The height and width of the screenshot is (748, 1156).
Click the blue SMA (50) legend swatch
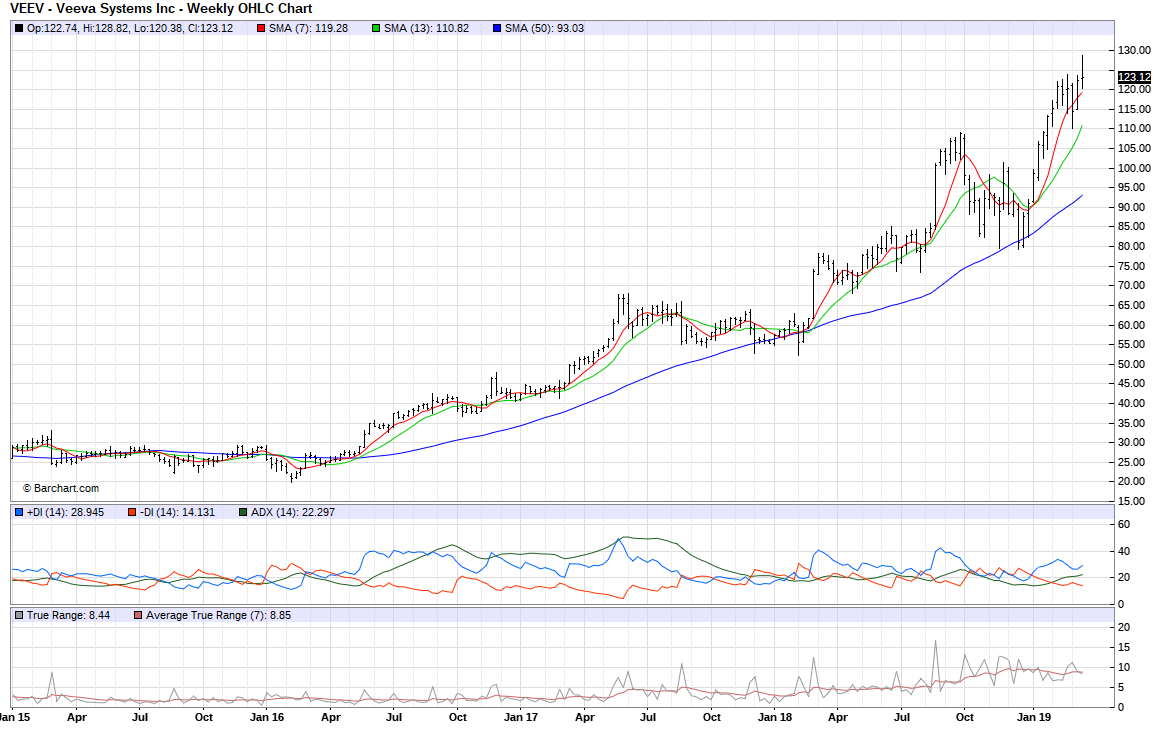click(497, 29)
